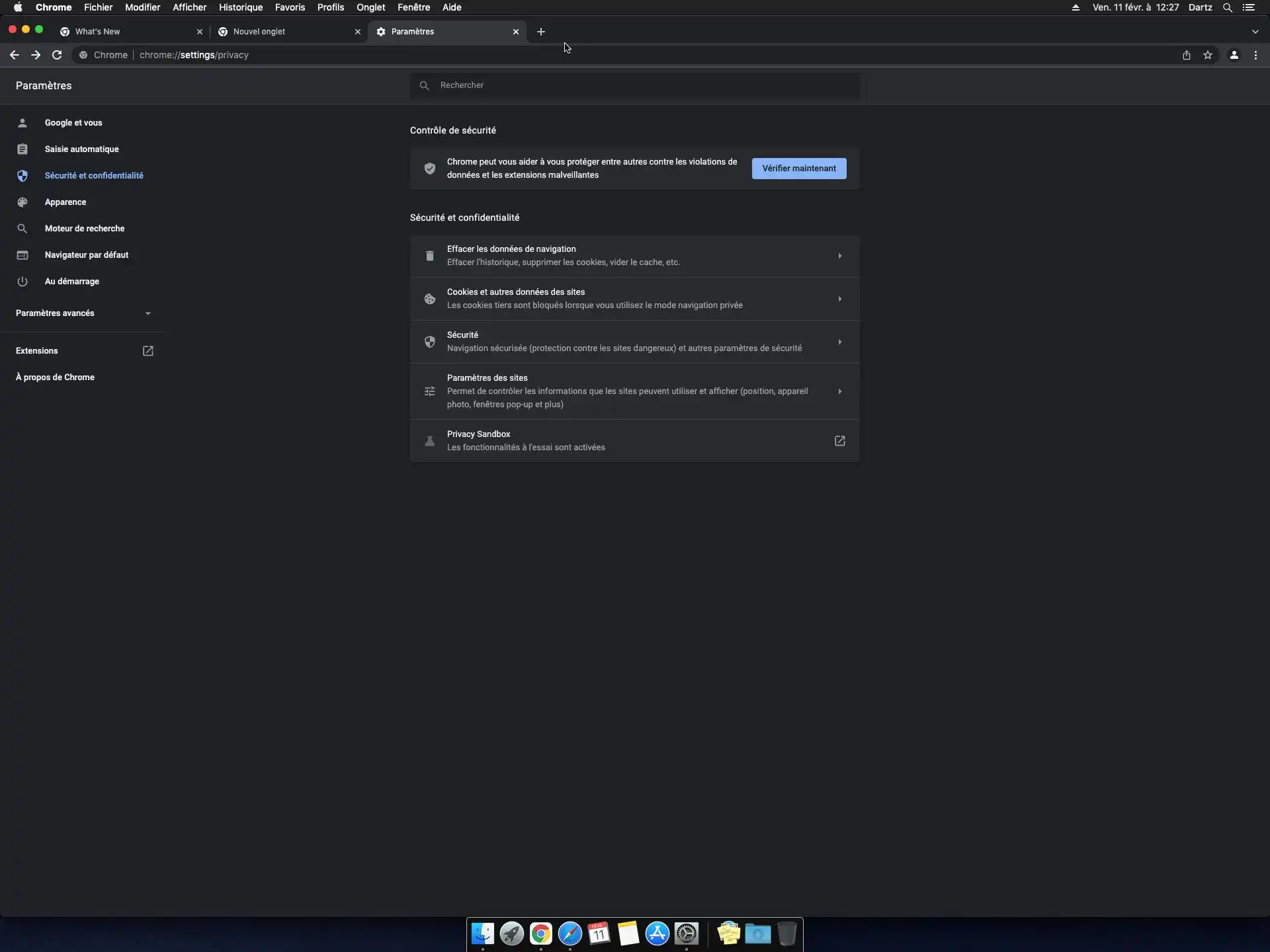
Task: Launch Safari from the dock
Action: tap(570, 933)
